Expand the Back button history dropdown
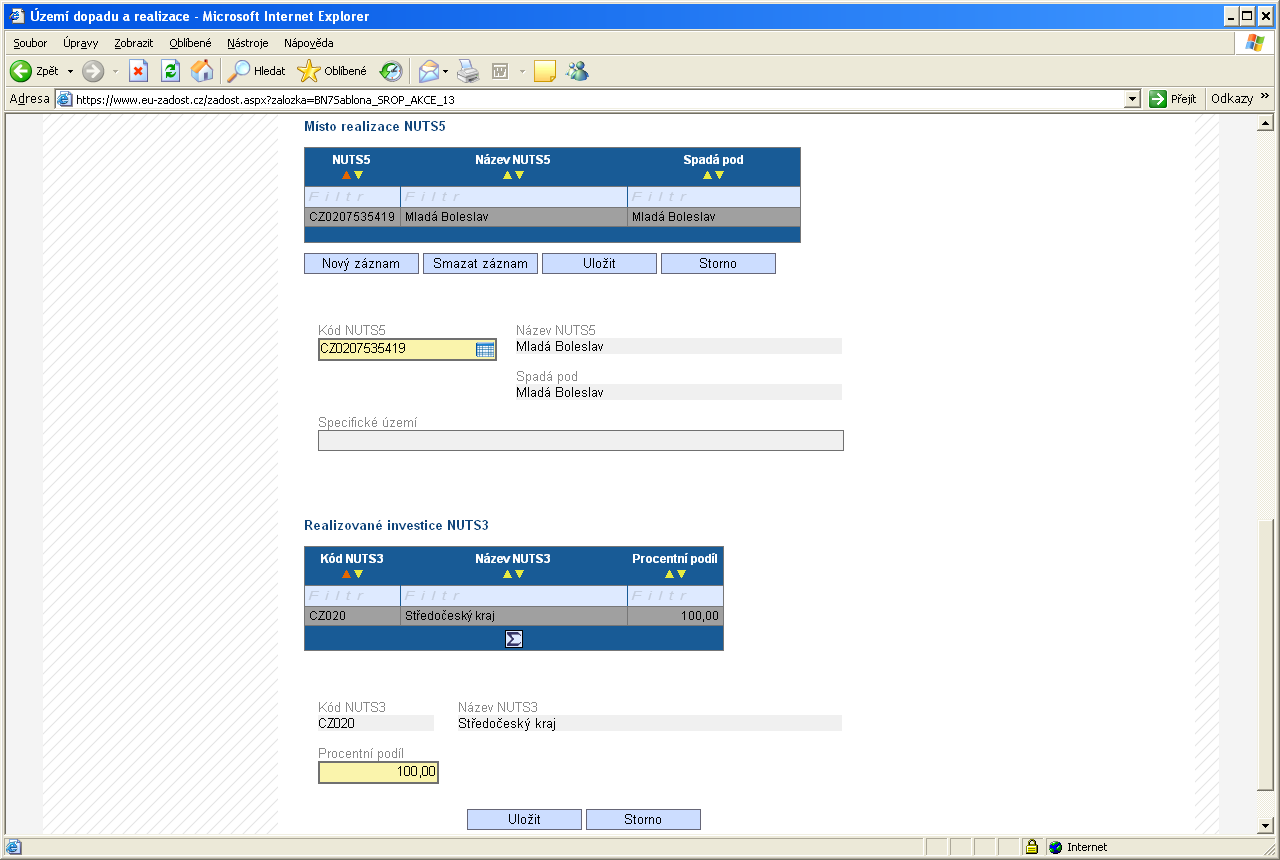 click(70, 71)
